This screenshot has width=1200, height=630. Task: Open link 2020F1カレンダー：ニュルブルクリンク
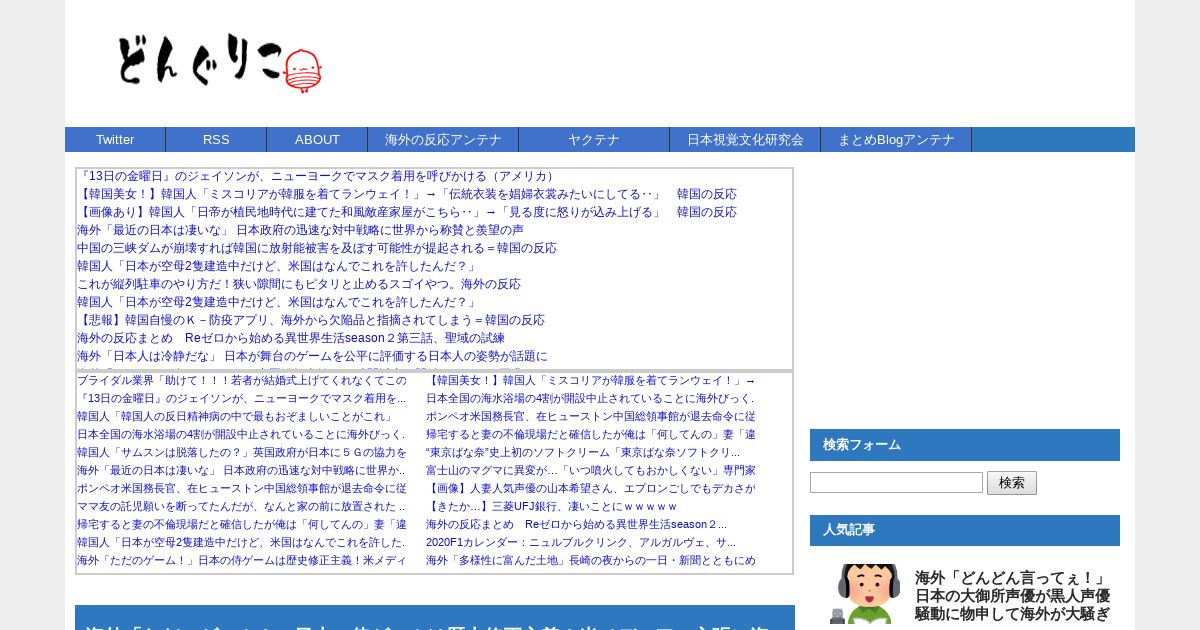coord(581,542)
